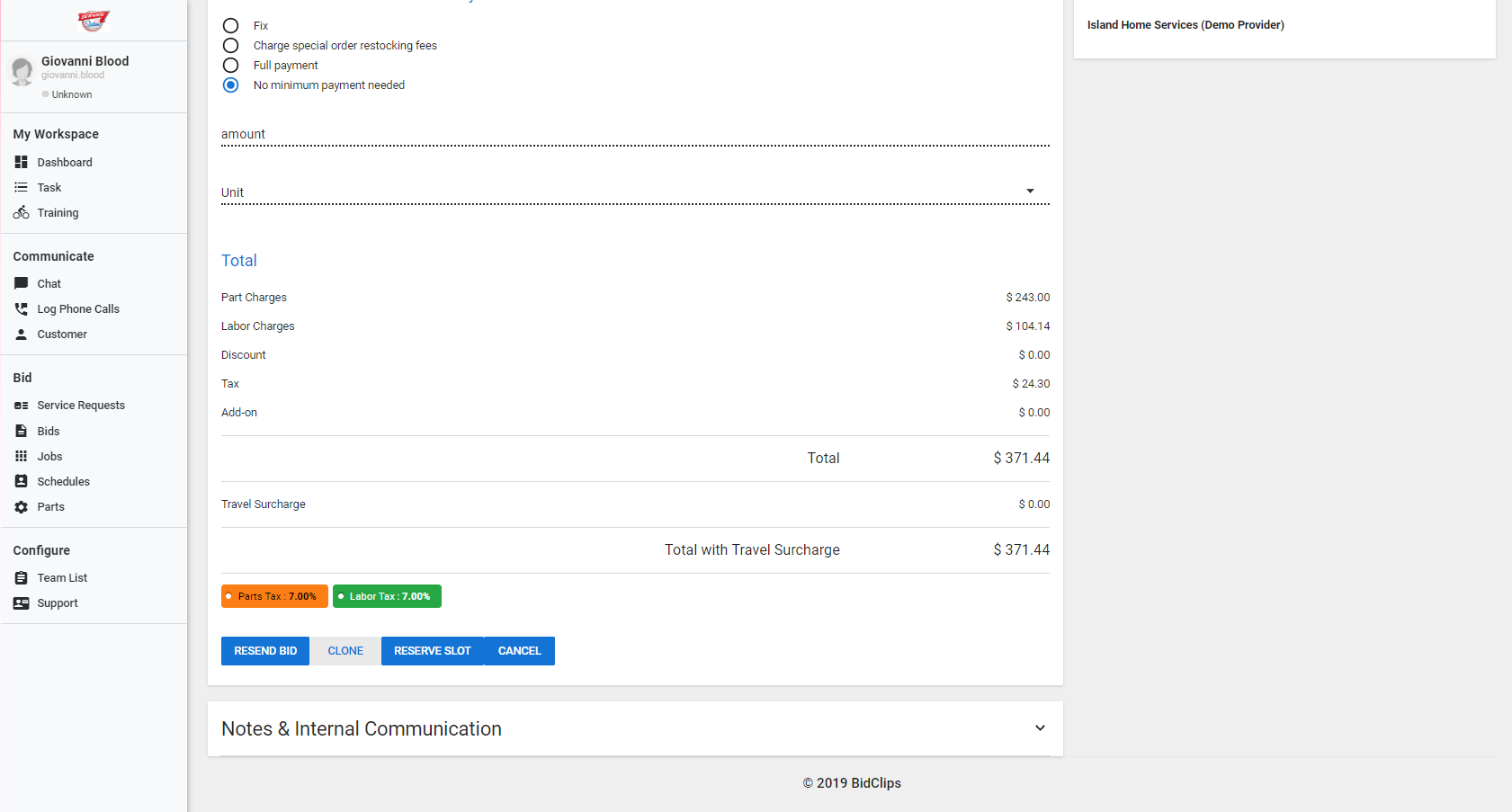Select the Fix radio button
1512x812 pixels.
[x=231, y=26]
